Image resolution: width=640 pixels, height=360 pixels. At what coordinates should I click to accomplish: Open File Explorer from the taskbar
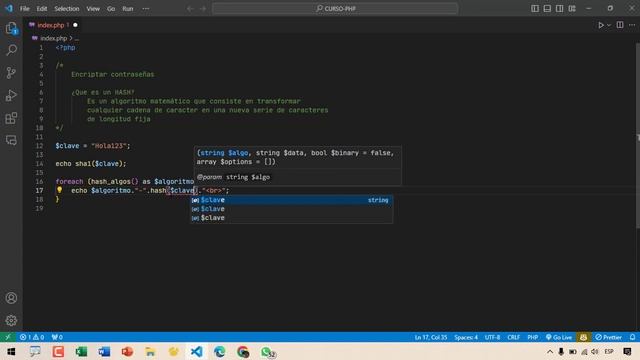(150, 351)
